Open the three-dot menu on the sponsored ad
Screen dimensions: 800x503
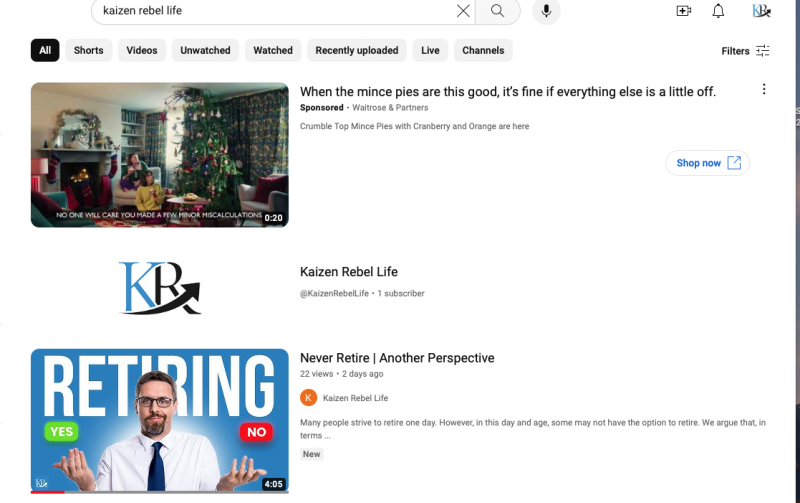[x=764, y=90]
